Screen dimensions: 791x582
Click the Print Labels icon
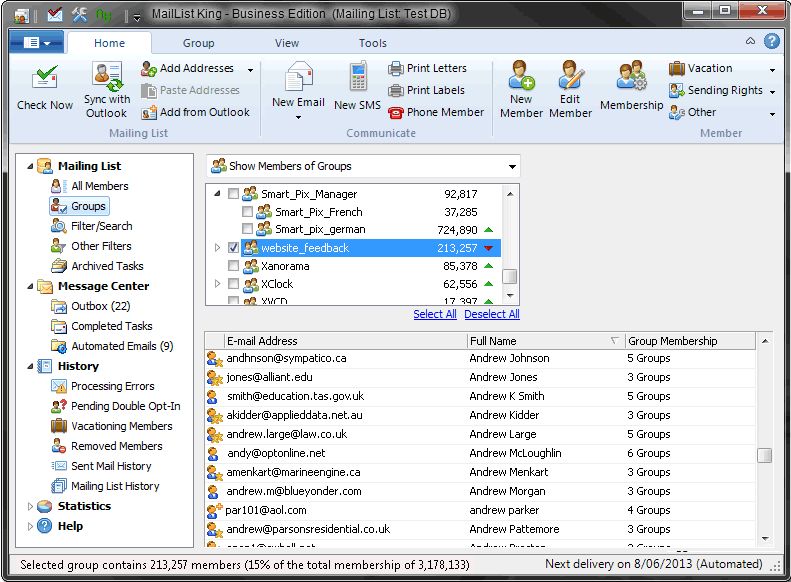[x=396, y=90]
